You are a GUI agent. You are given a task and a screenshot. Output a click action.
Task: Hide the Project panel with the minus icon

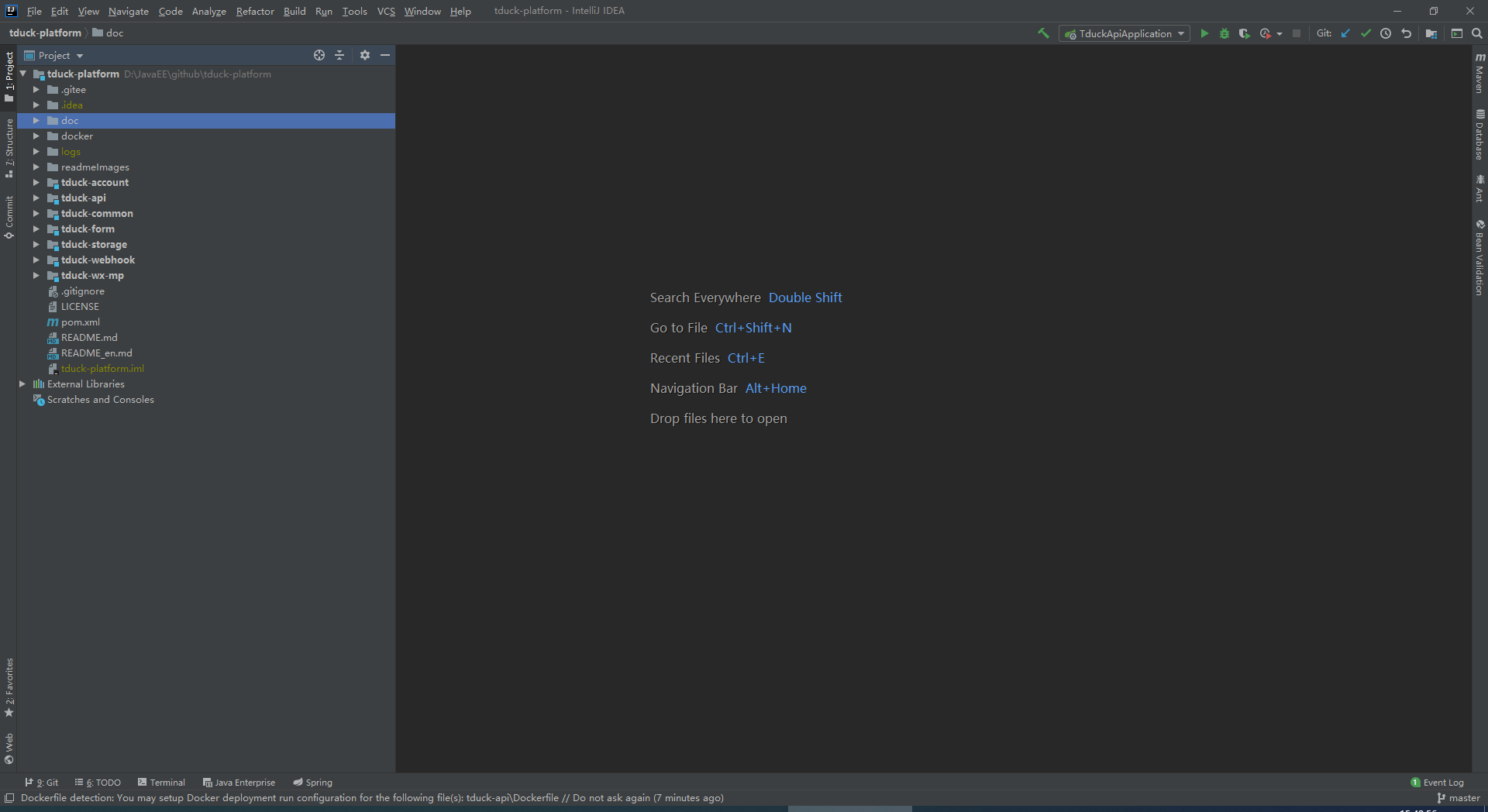[x=385, y=55]
